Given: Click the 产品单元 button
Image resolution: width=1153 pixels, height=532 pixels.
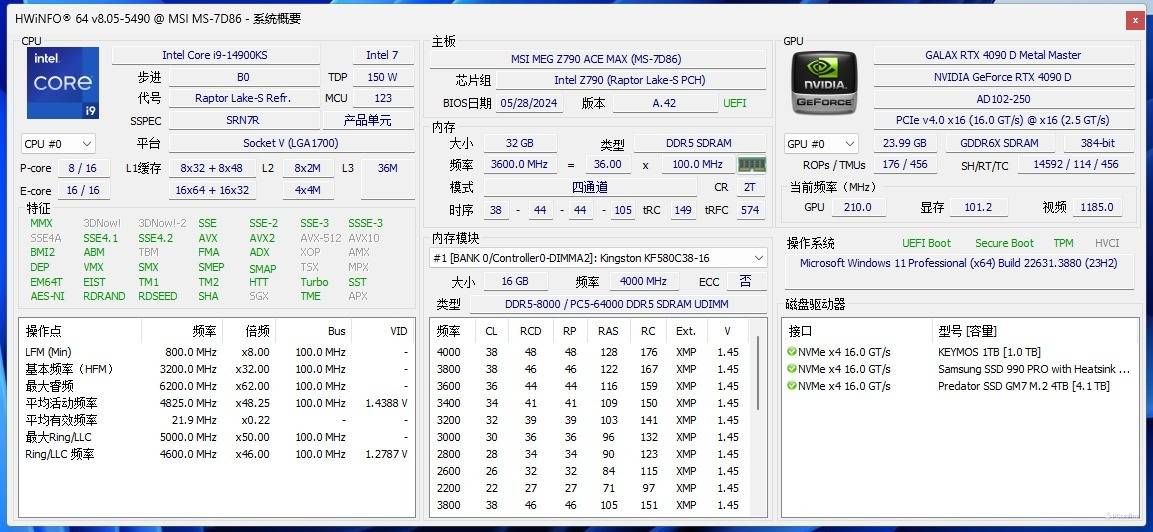Looking at the screenshot, I should 368,121.
